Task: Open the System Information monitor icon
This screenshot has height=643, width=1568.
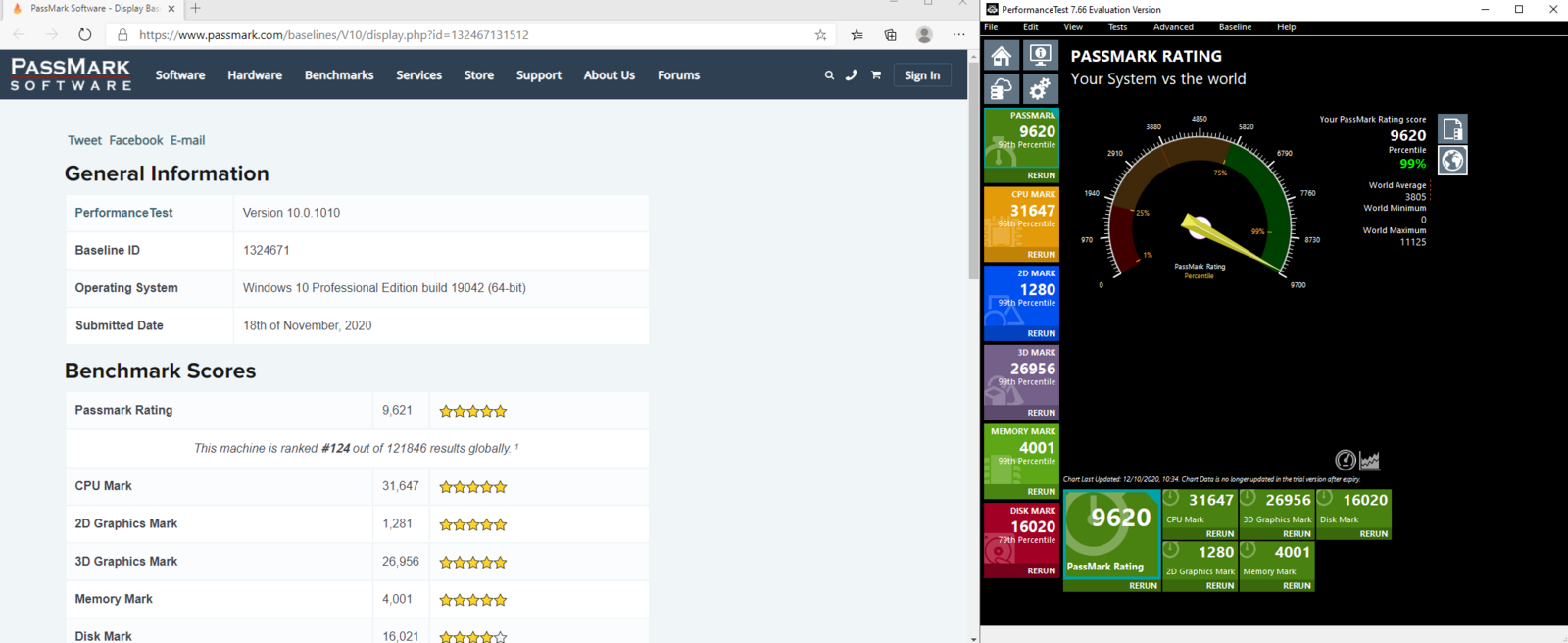Action: click(1040, 55)
